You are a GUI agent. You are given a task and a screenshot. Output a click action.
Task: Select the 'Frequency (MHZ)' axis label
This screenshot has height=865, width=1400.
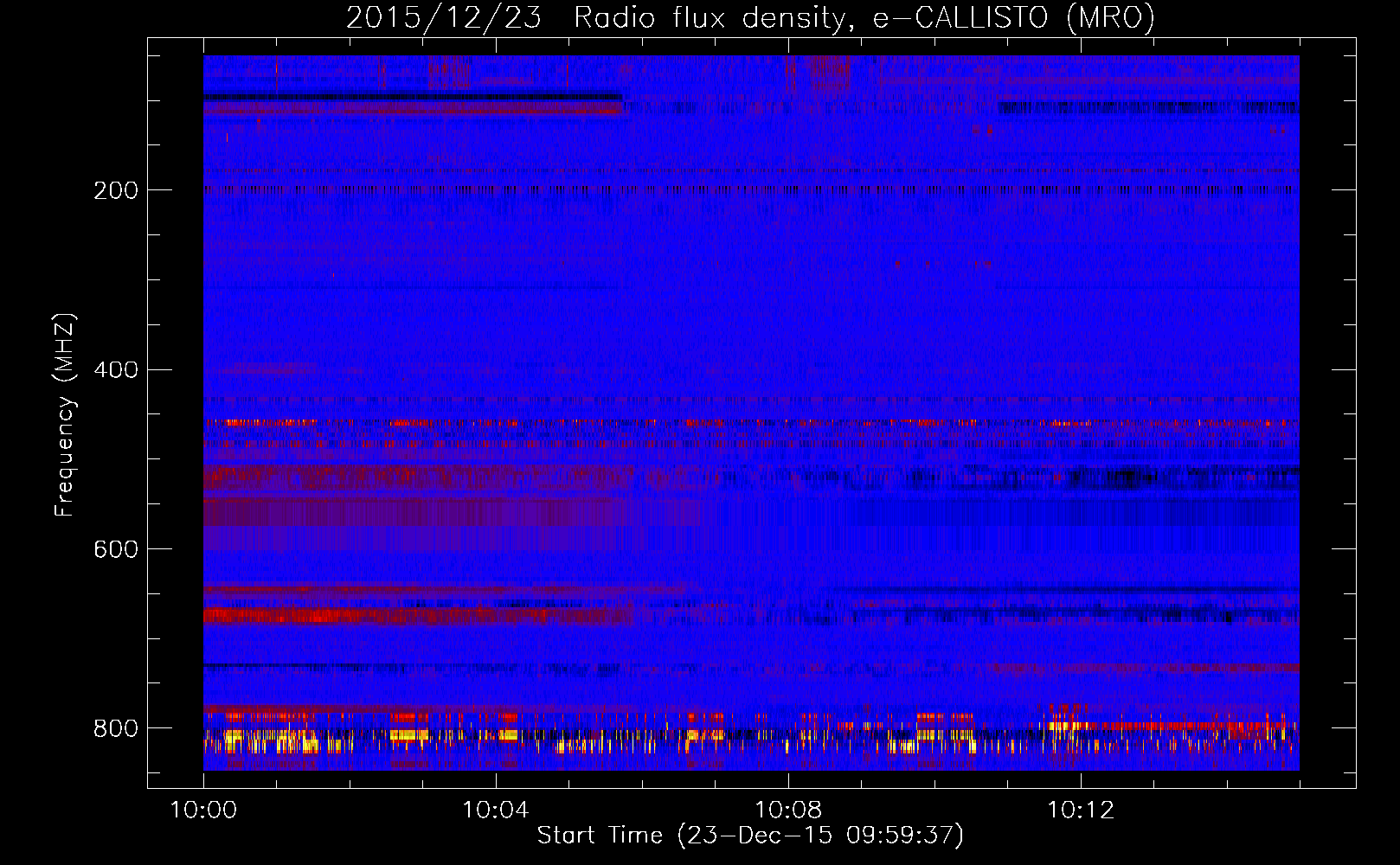(x=65, y=415)
